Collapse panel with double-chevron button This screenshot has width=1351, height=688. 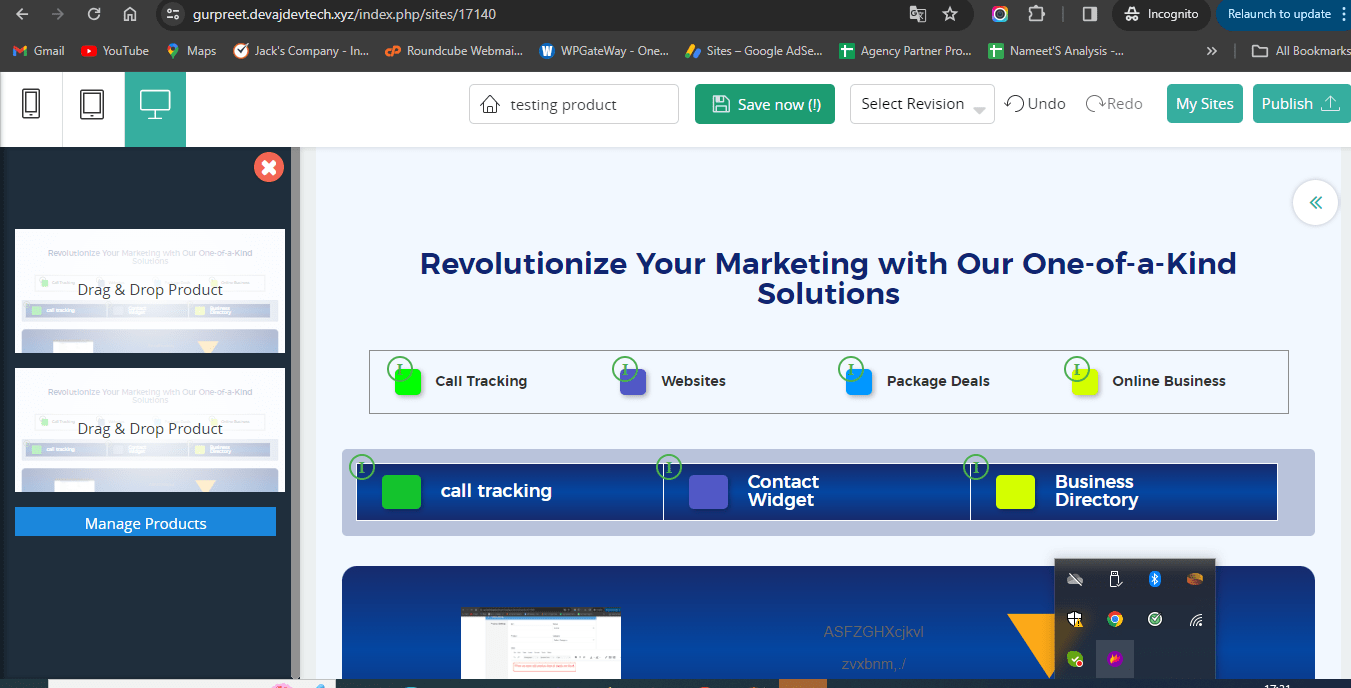click(1315, 203)
